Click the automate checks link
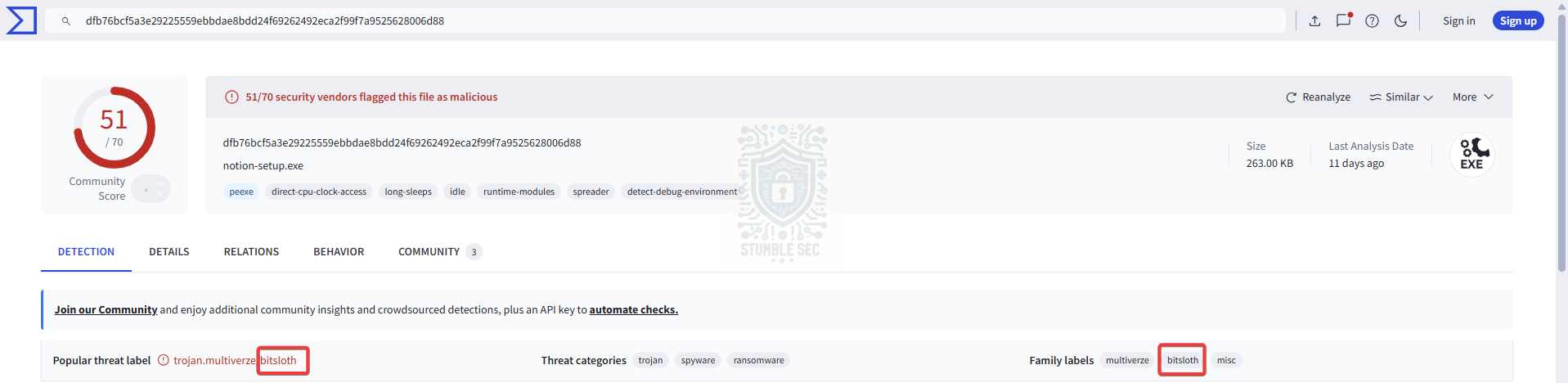 [634, 310]
